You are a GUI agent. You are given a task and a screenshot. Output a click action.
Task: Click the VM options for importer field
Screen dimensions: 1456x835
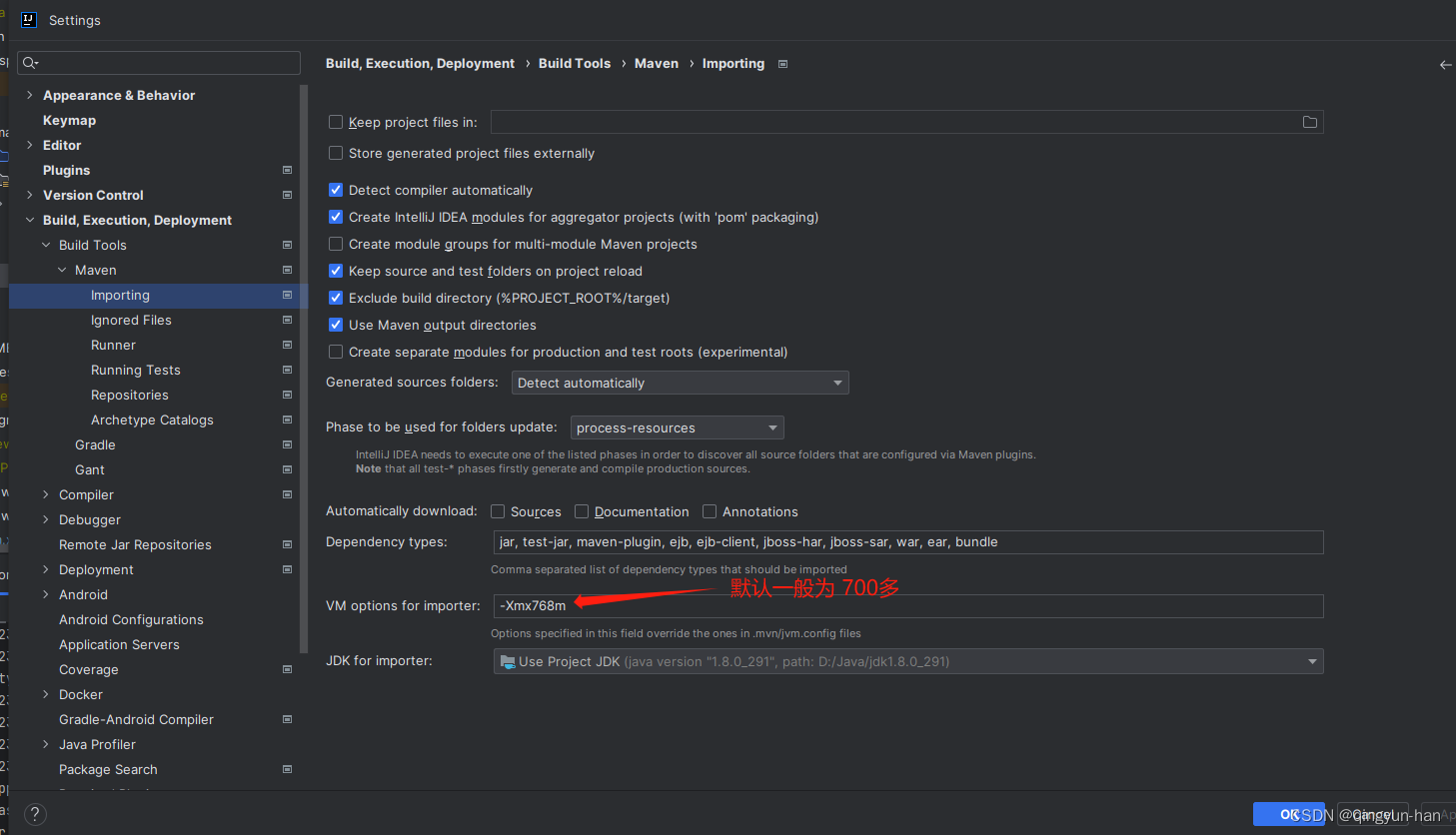(908, 605)
